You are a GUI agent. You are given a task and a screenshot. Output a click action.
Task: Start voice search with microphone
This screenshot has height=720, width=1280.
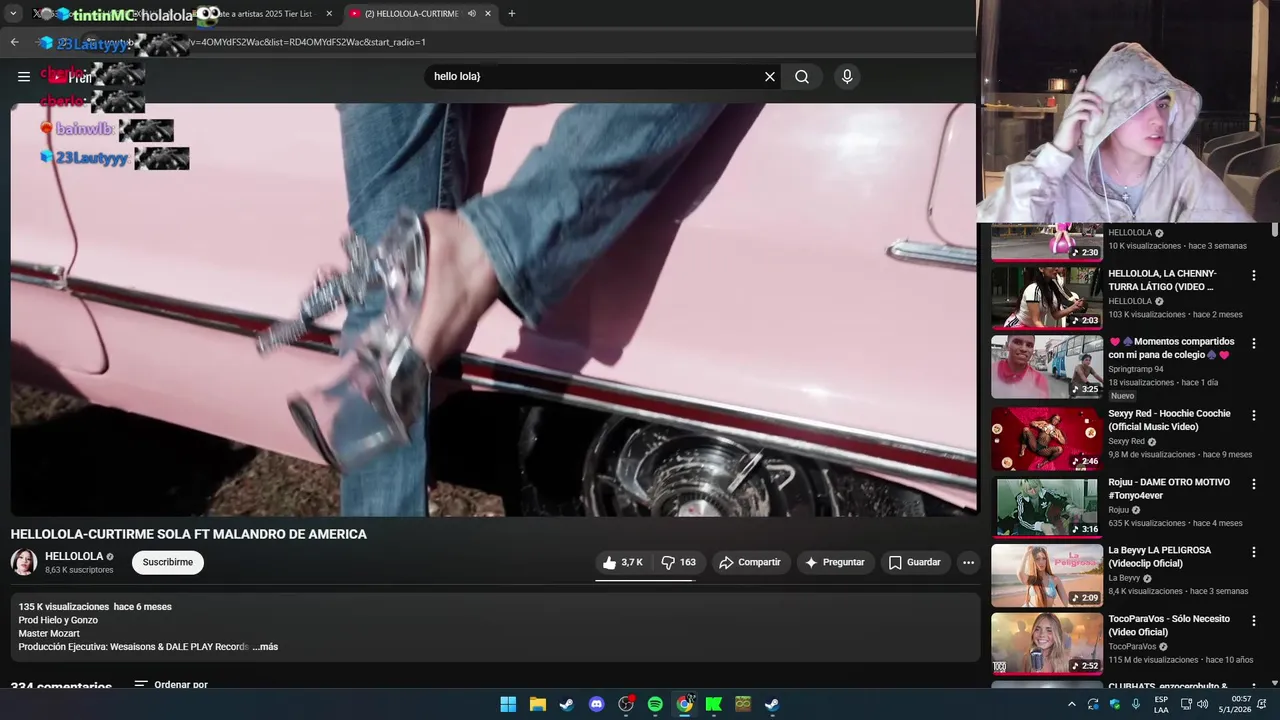coord(847,77)
